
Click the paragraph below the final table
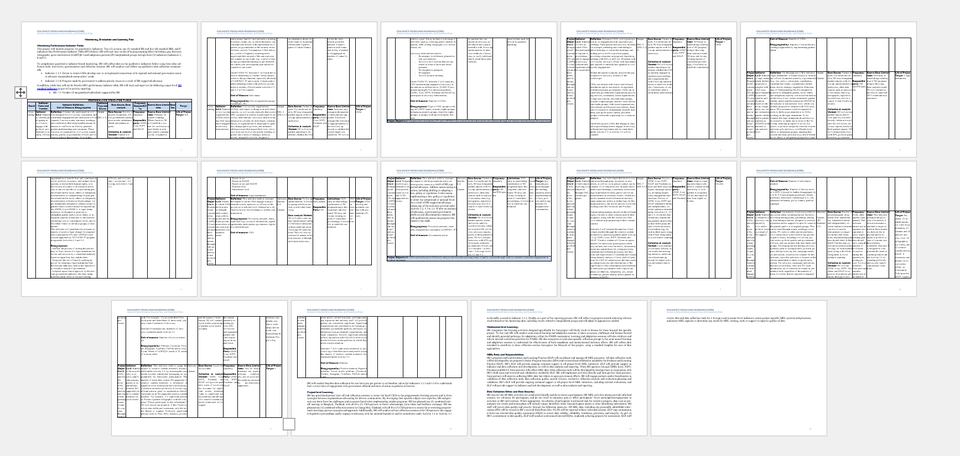tap(380, 383)
